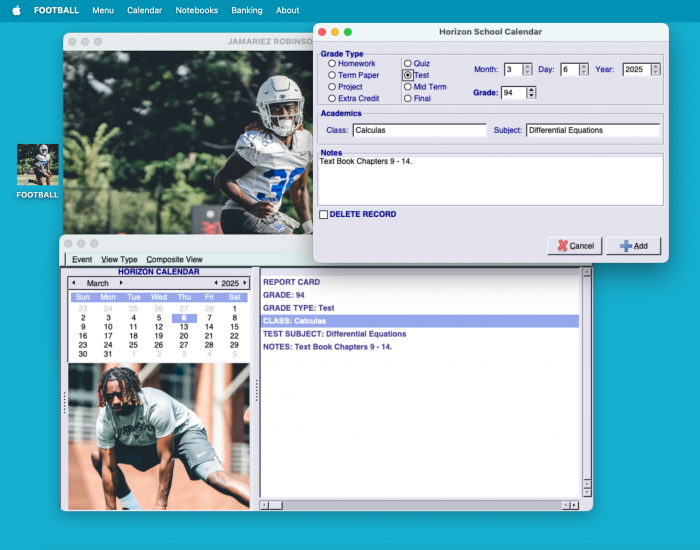Open the View Type menu
The image size is (700, 550).
point(119,259)
